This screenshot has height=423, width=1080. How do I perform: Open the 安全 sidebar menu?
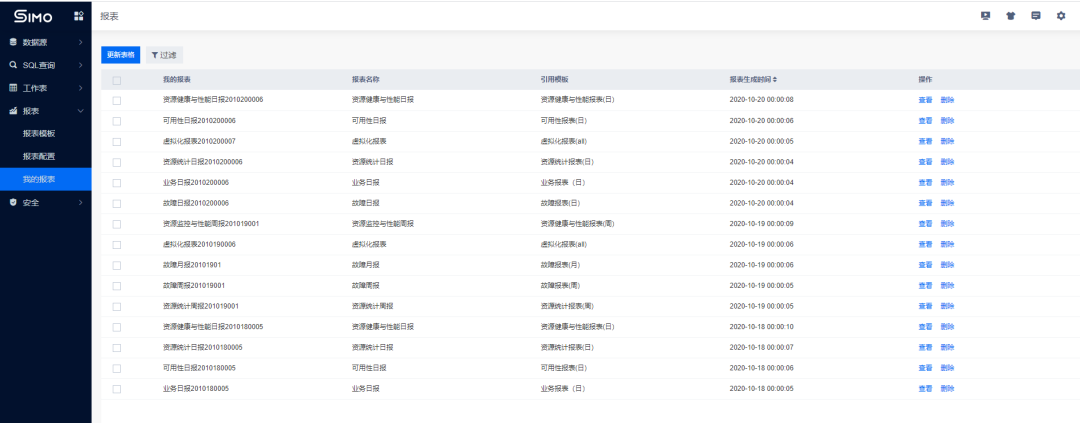click(45, 203)
